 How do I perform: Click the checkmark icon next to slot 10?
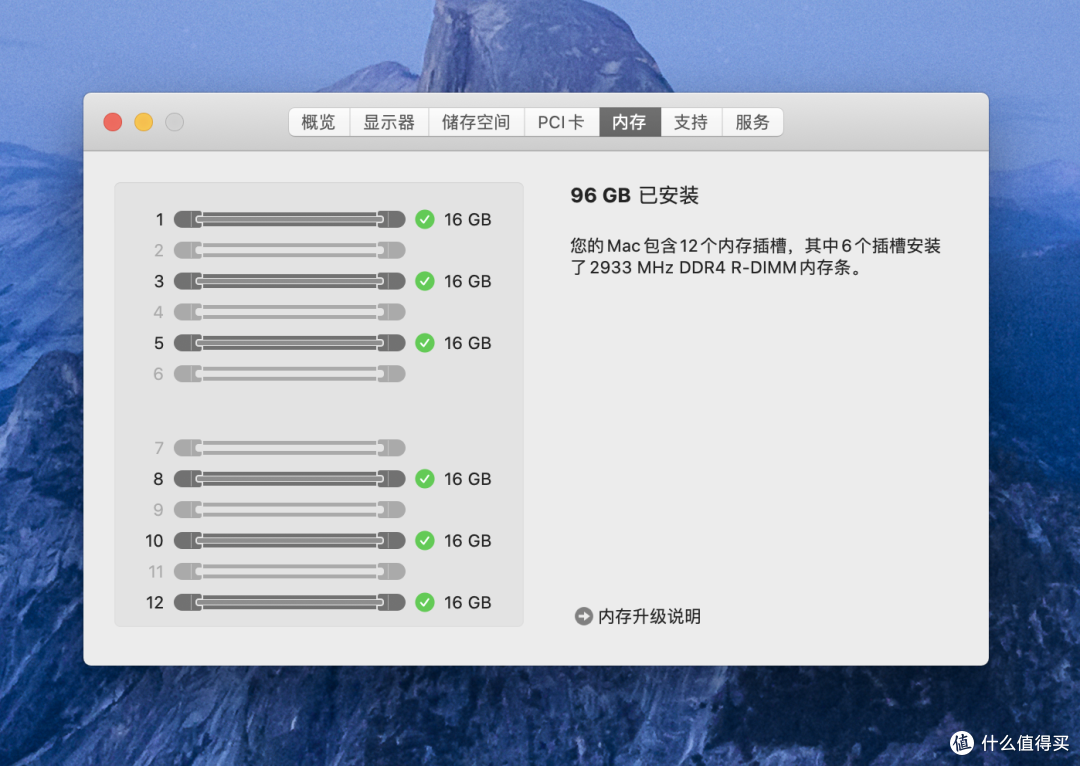click(424, 541)
